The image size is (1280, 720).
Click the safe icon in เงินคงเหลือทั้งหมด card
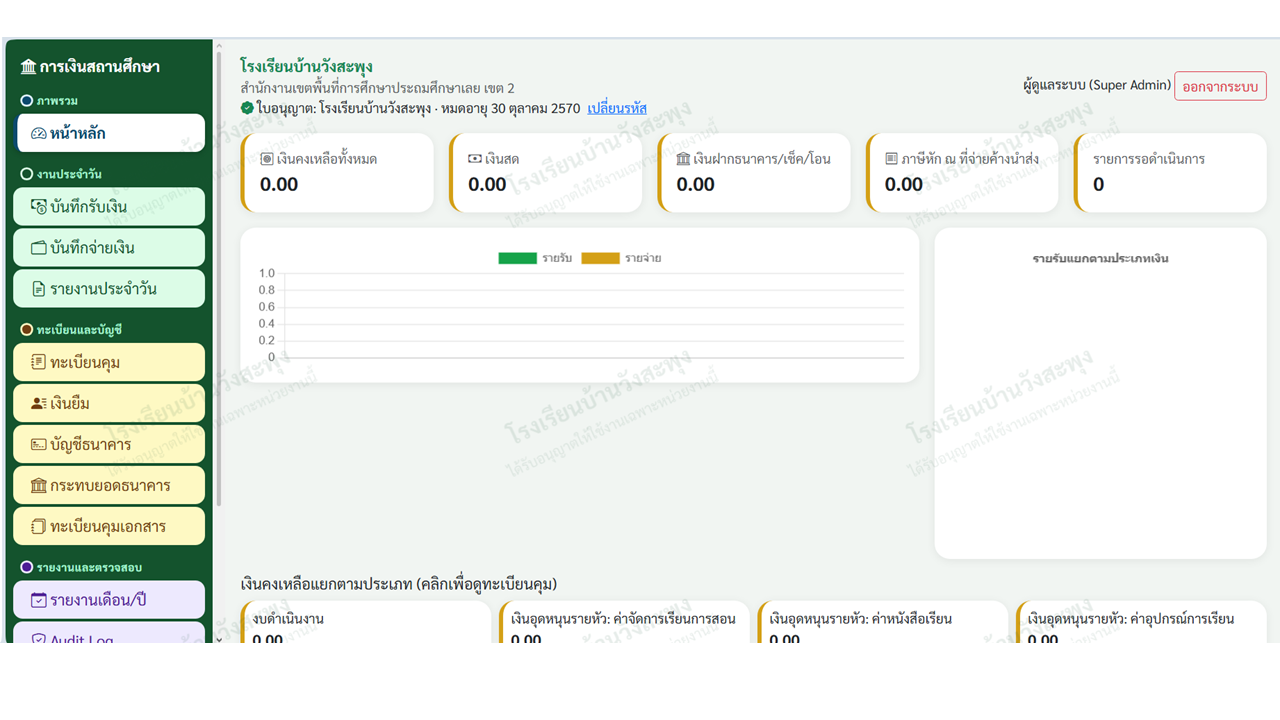coord(266,159)
